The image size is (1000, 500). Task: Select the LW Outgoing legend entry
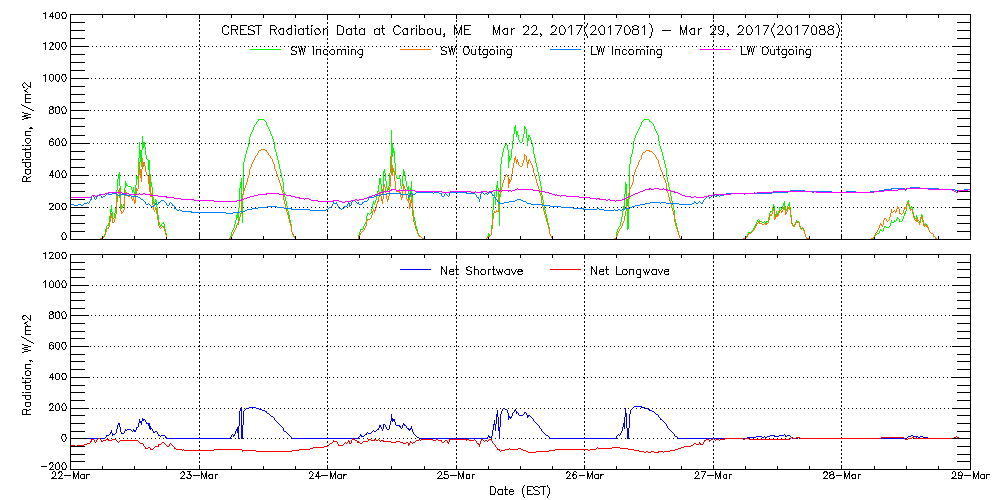(x=775, y=52)
